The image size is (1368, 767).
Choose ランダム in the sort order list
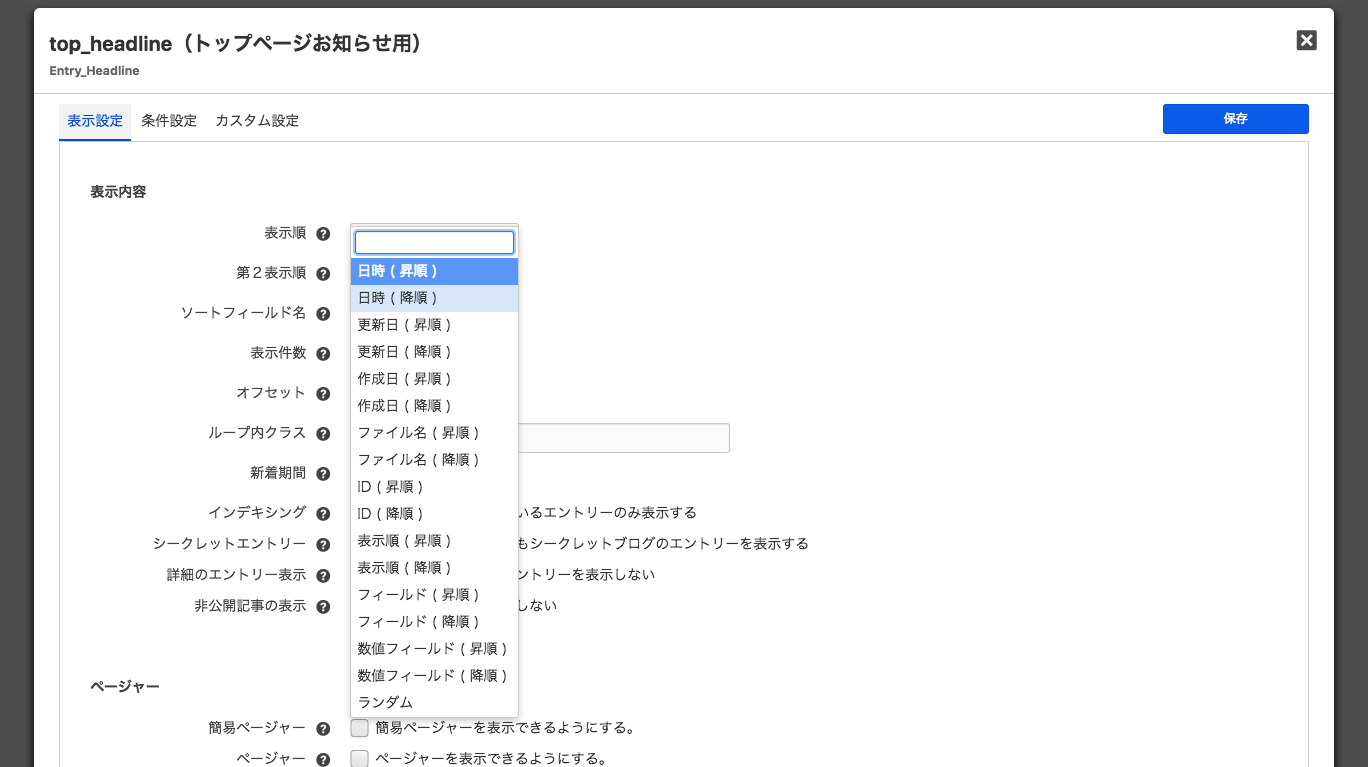pos(434,703)
